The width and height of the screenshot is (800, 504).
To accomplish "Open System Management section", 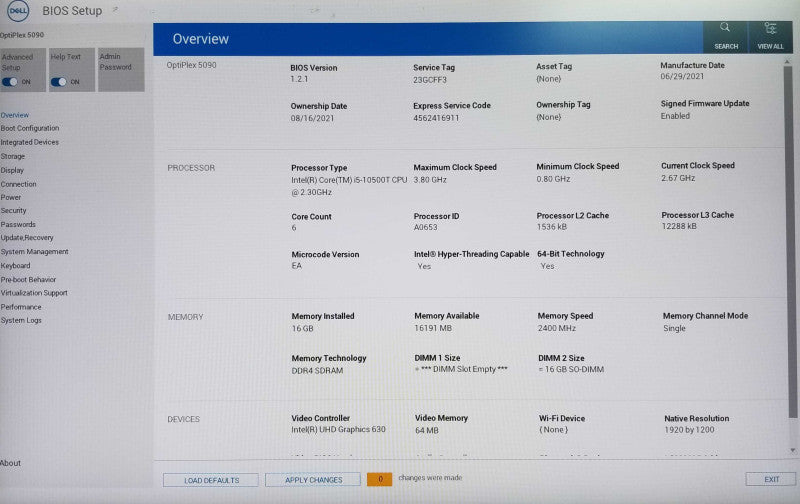I will (x=34, y=251).
